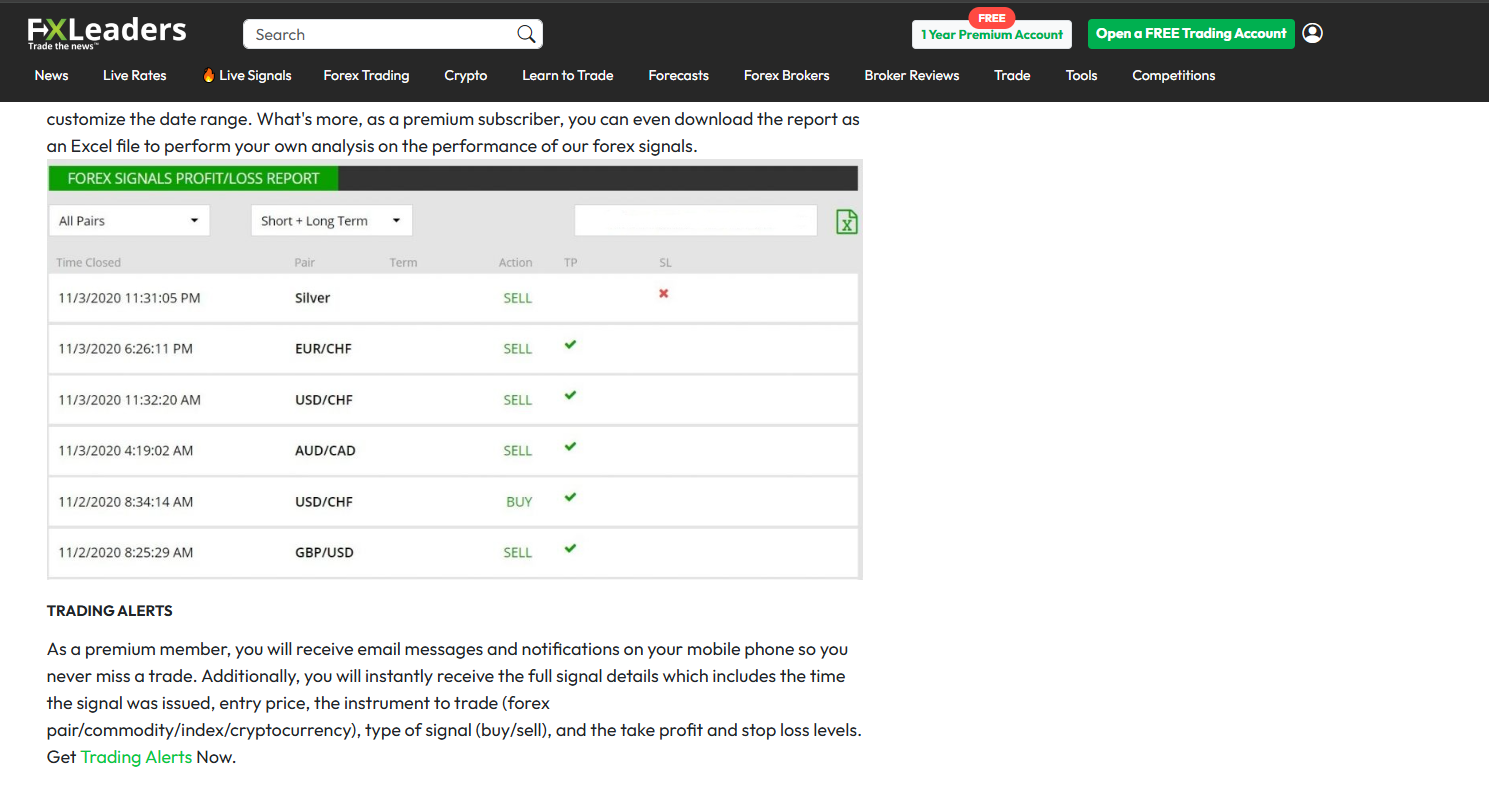Select the Forex Signals Profit/Loss Report tab
1489x789 pixels.
point(193,178)
